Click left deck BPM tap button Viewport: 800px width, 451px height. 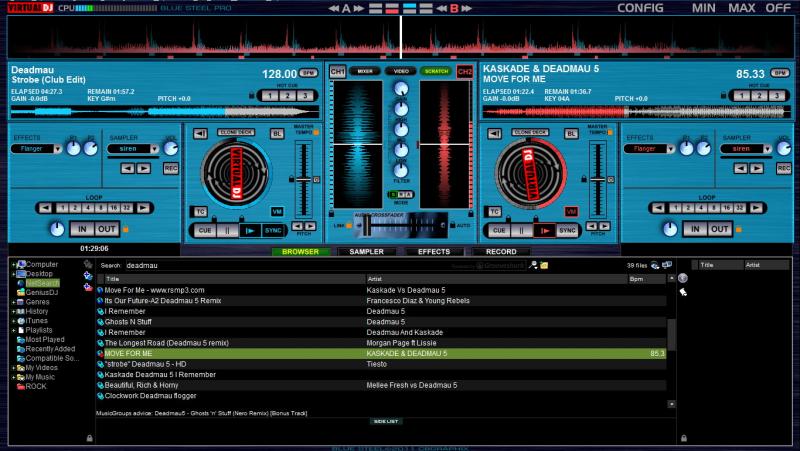pyautogui.click(x=308, y=73)
